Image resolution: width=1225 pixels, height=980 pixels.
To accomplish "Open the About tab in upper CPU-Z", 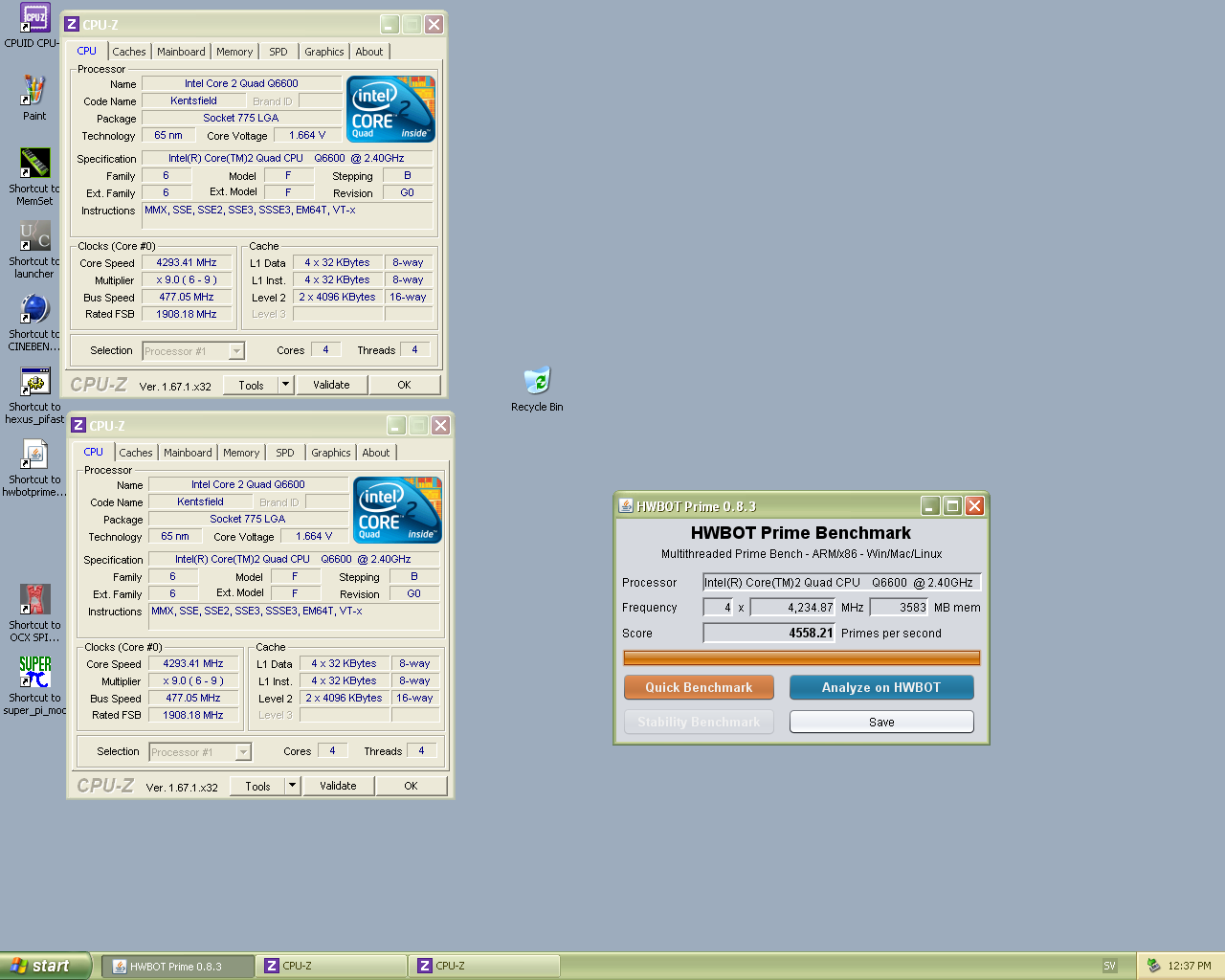I will (369, 52).
